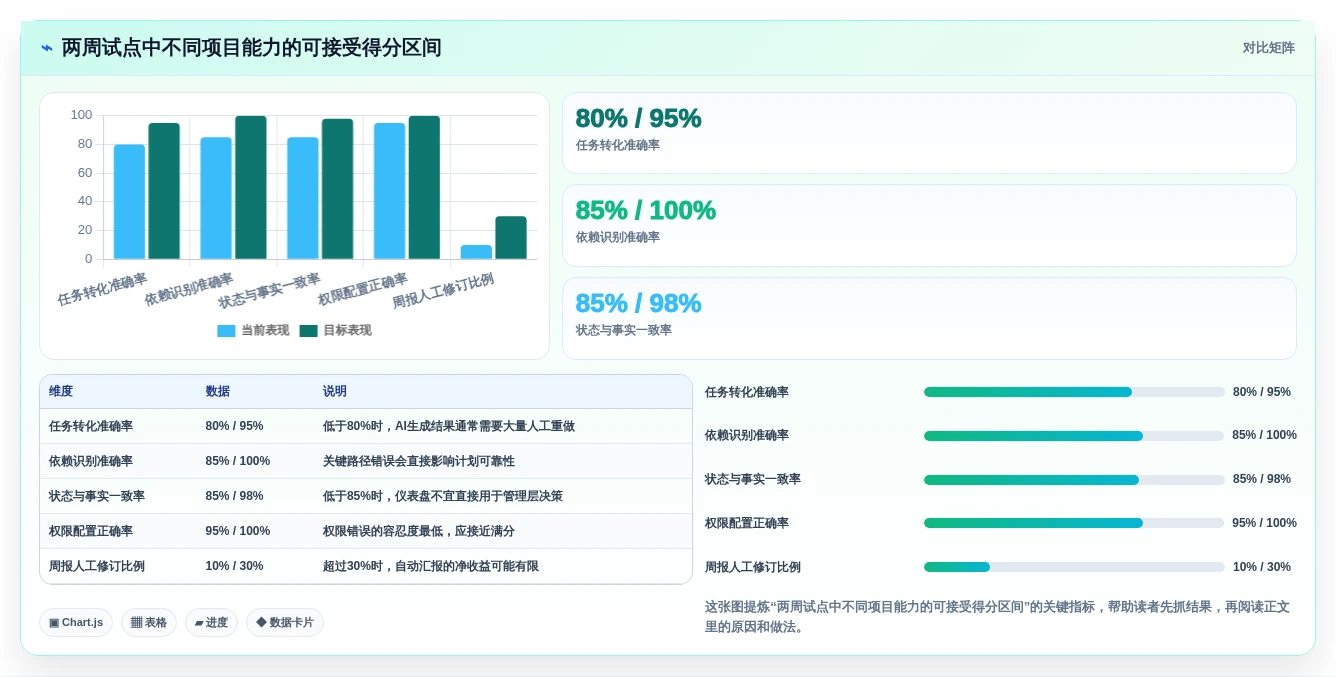
Task: Click chart axis label 状态与事实一致率
Action: [x=270, y=289]
